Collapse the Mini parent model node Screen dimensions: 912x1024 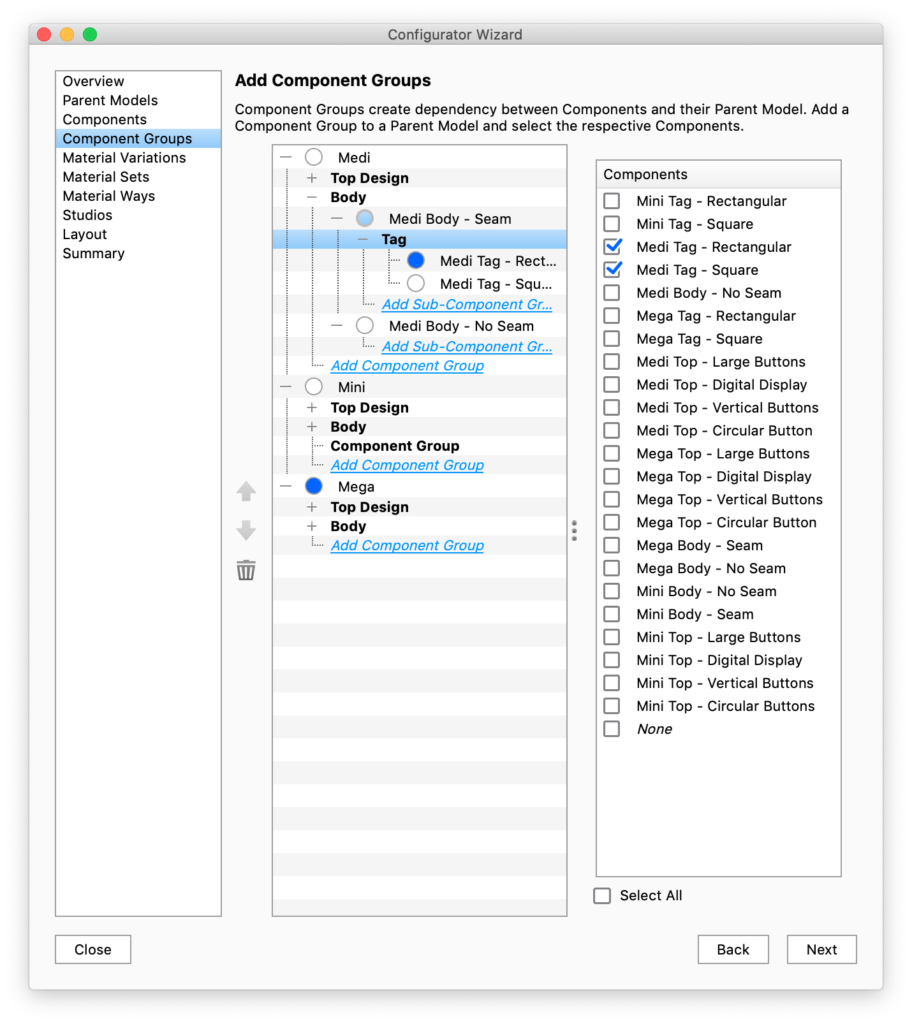(x=287, y=387)
